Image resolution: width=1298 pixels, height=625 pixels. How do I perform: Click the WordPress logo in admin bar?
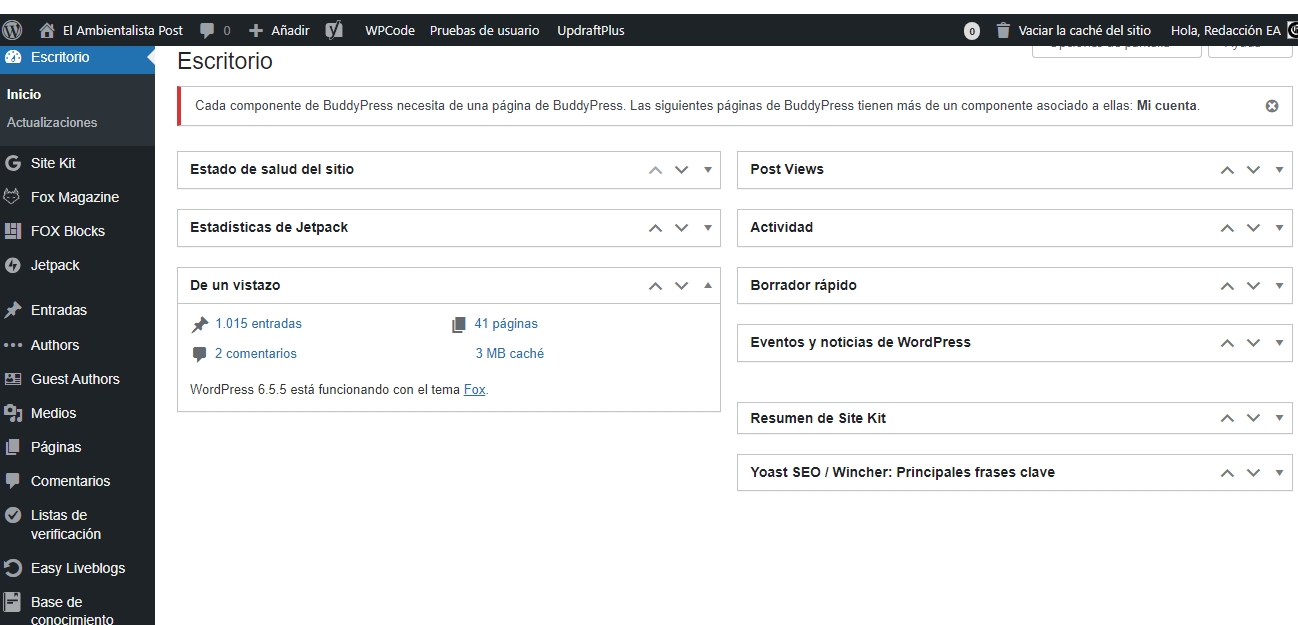point(13,31)
